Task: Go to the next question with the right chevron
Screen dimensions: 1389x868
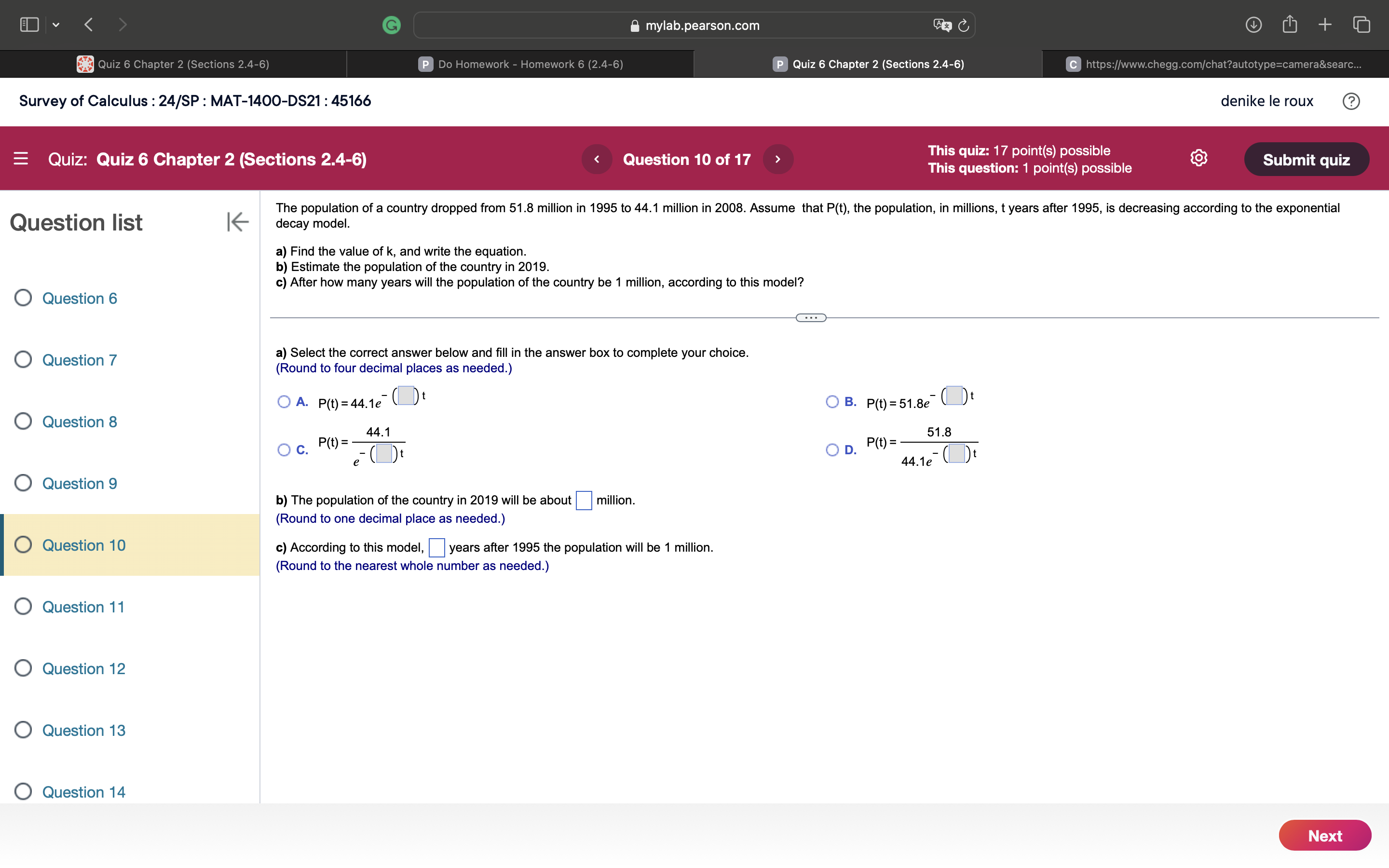Action: (778, 159)
